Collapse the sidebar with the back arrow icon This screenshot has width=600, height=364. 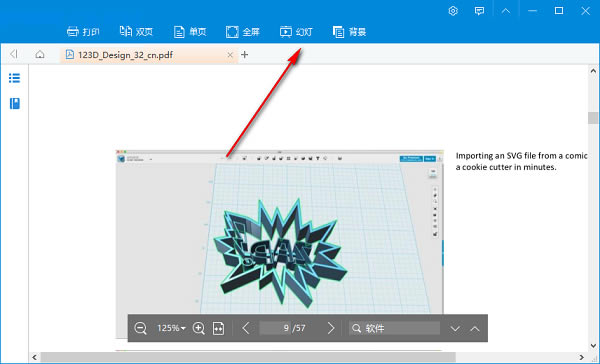[x=14, y=54]
